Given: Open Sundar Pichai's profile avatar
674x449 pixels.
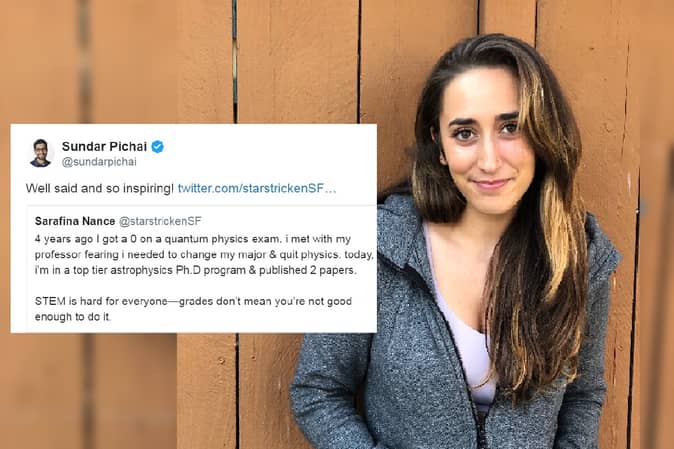Looking at the screenshot, I should coord(40,153).
